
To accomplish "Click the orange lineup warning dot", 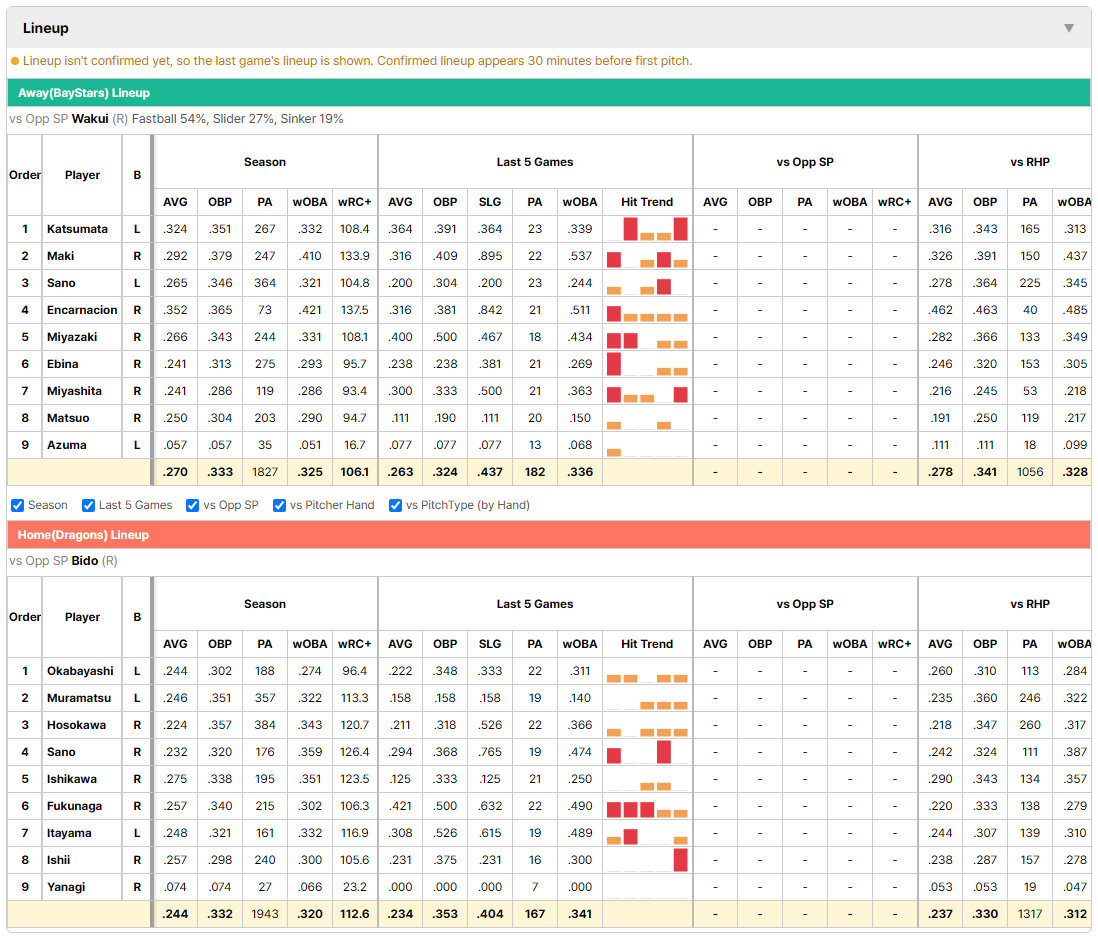I will (15, 61).
